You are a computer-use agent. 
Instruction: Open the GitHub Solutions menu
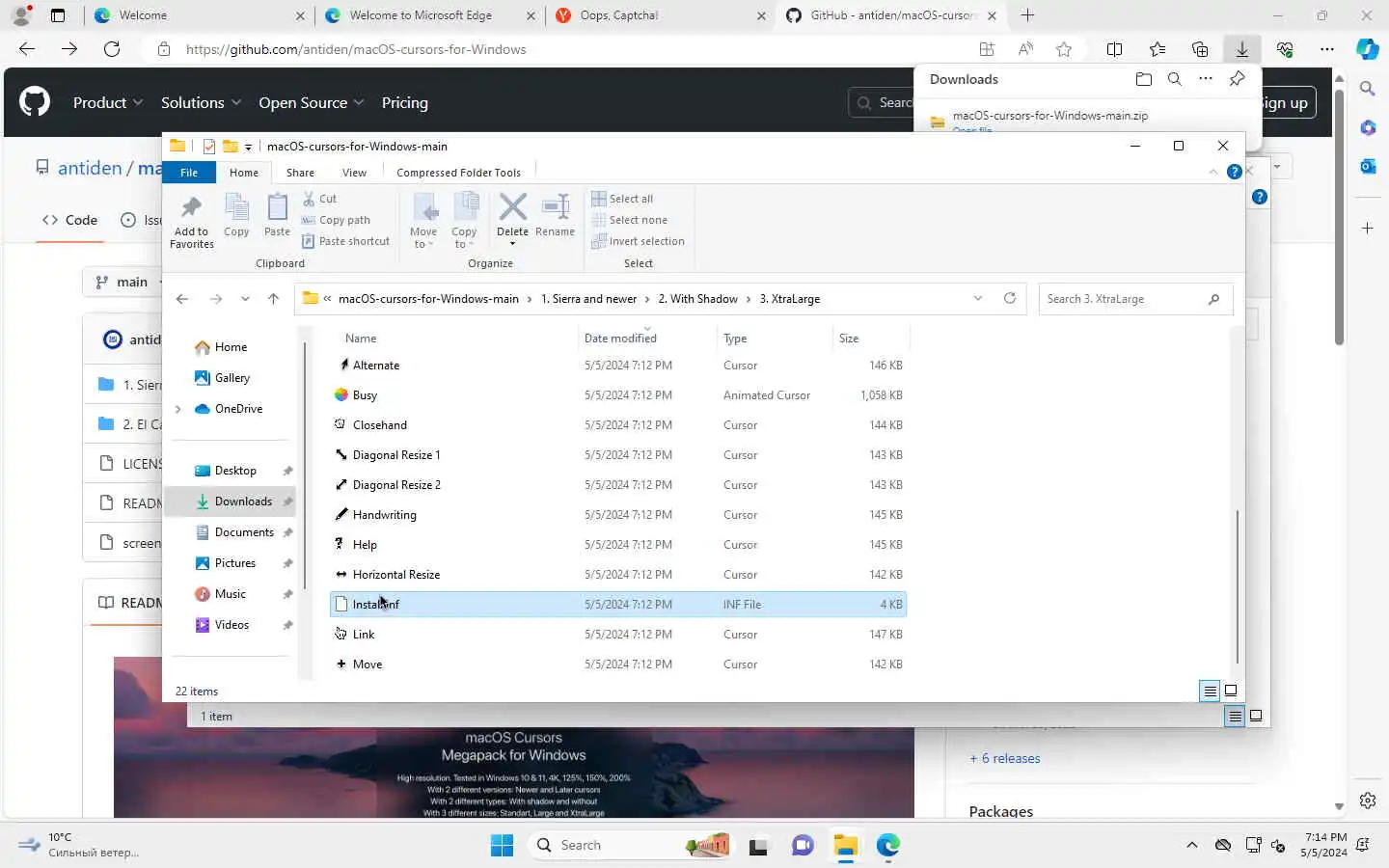tap(201, 102)
